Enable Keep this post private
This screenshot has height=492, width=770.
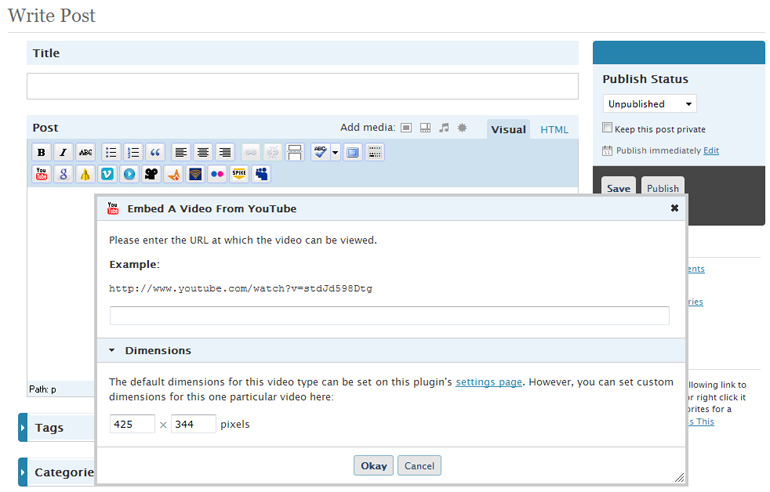[607, 128]
